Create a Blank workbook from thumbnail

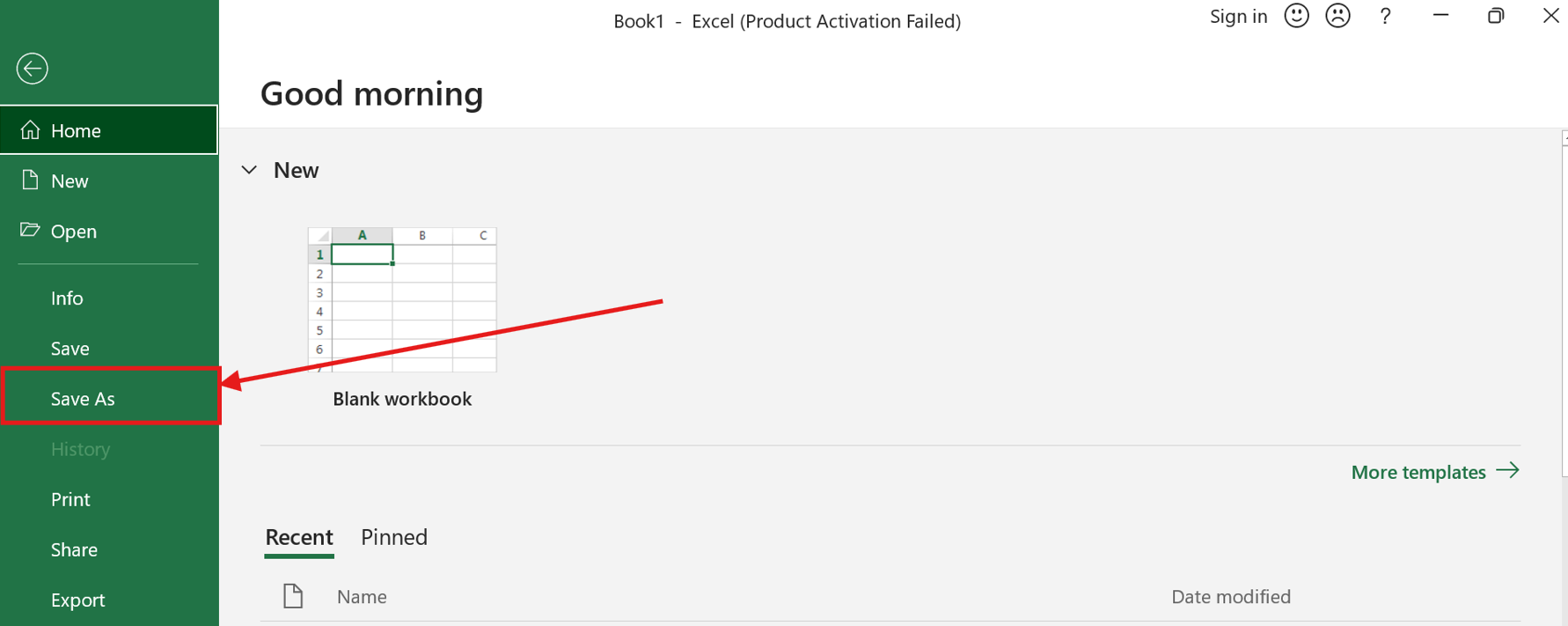[402, 300]
